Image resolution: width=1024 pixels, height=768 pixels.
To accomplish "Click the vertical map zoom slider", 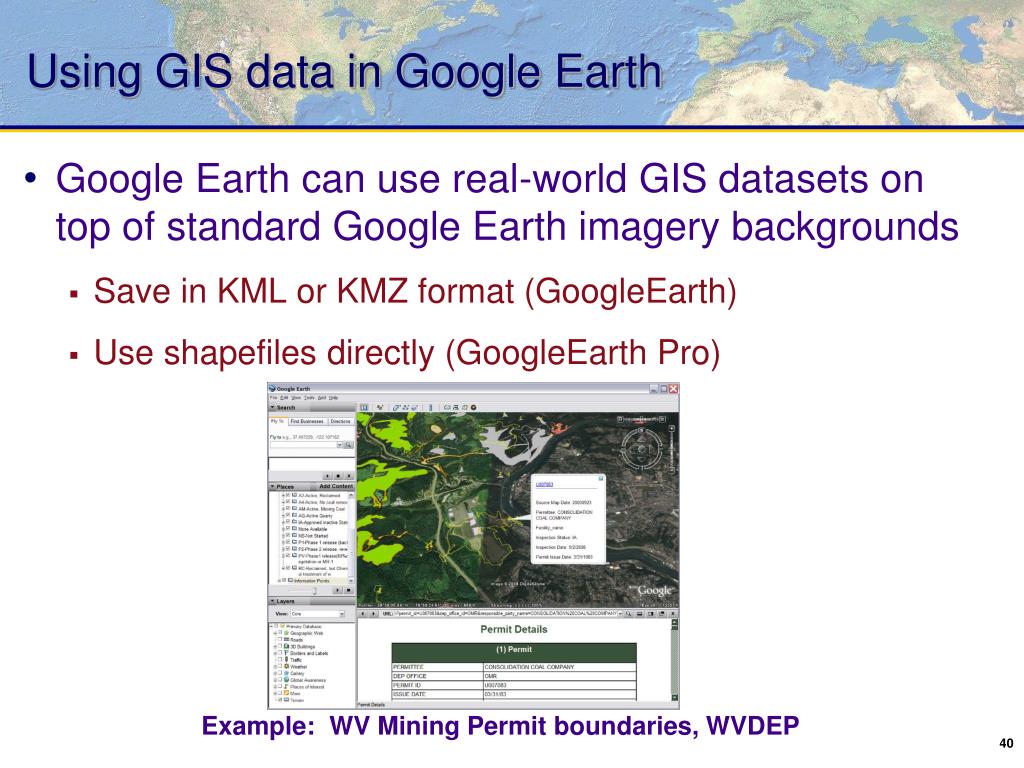I will click(x=671, y=449).
